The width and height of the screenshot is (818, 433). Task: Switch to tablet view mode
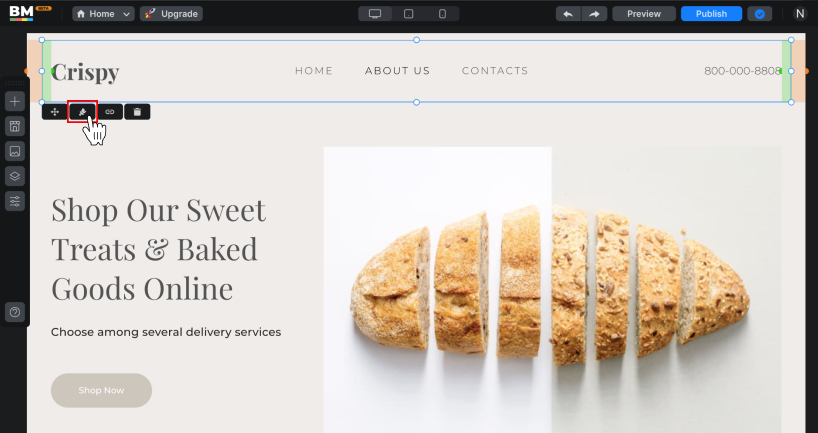click(x=409, y=14)
